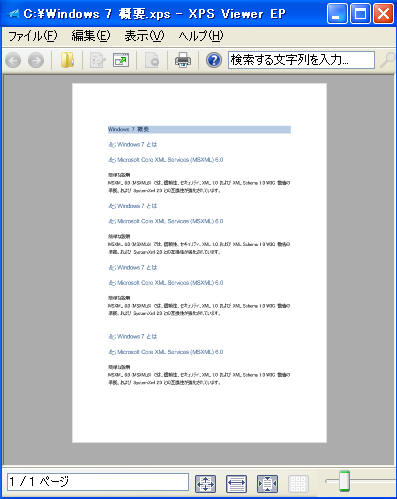The width and height of the screenshot is (397, 499).
Task: Print the document with the printer icon
Action: click(x=183, y=60)
